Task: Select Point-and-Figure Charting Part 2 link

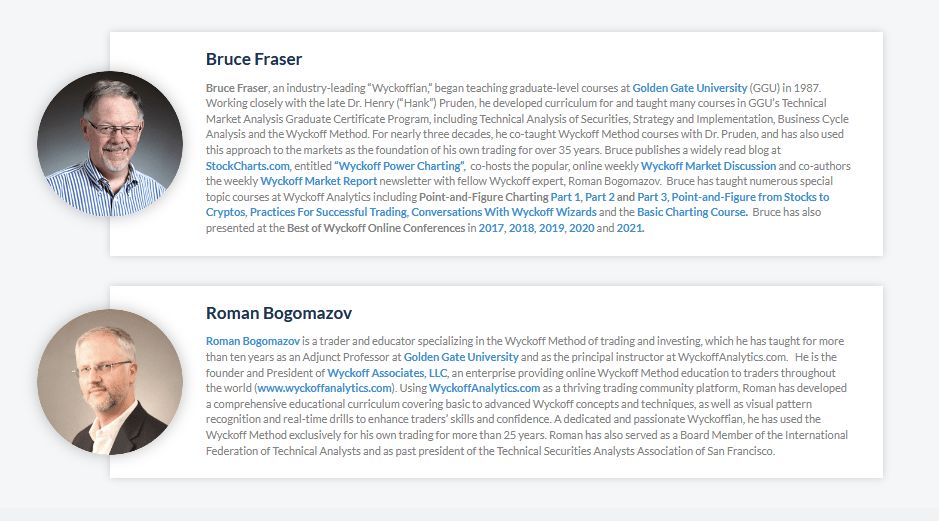Action: pyautogui.click(x=599, y=197)
